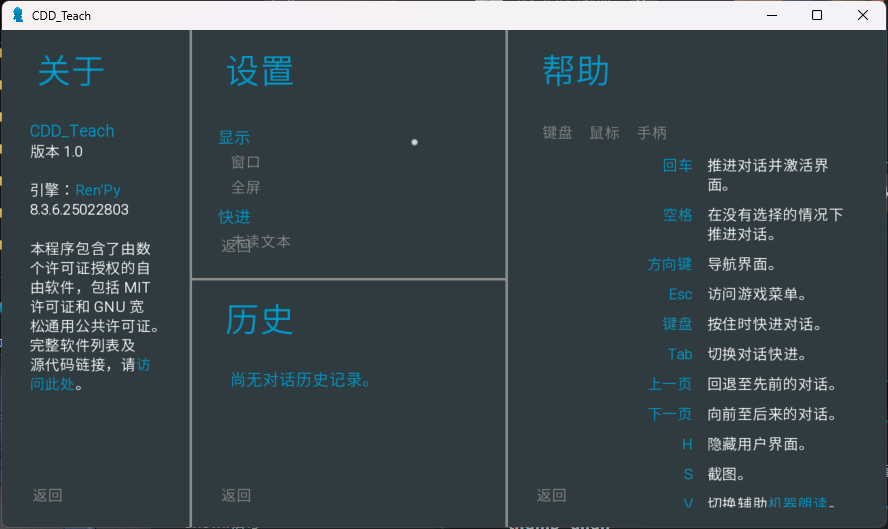888x529 pixels.
Task: Maximize the CDD_Teach window
Action: 817,15
